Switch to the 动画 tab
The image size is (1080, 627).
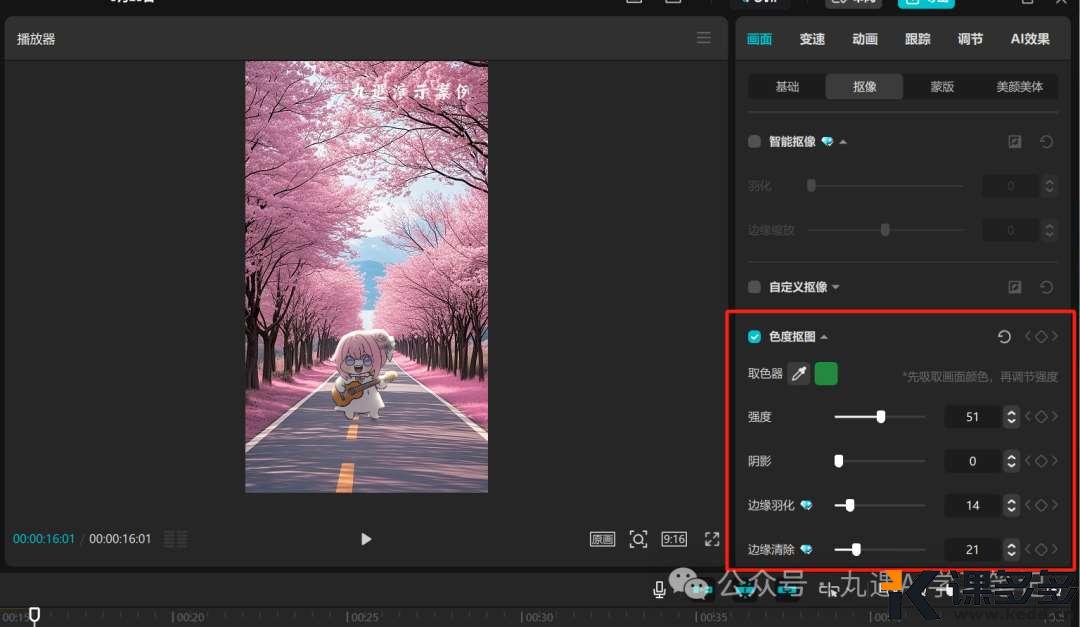click(864, 39)
